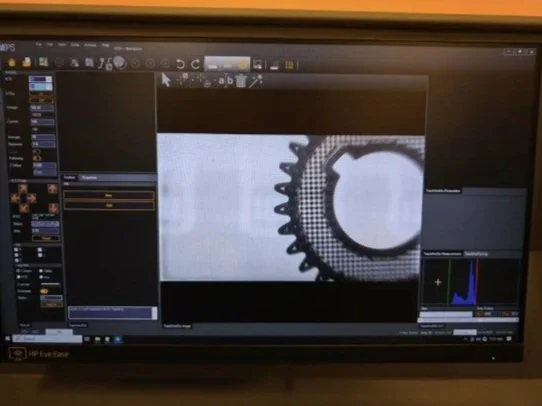
Task: Adjust the horizontal slider in the left panel
Action: coord(50,284)
